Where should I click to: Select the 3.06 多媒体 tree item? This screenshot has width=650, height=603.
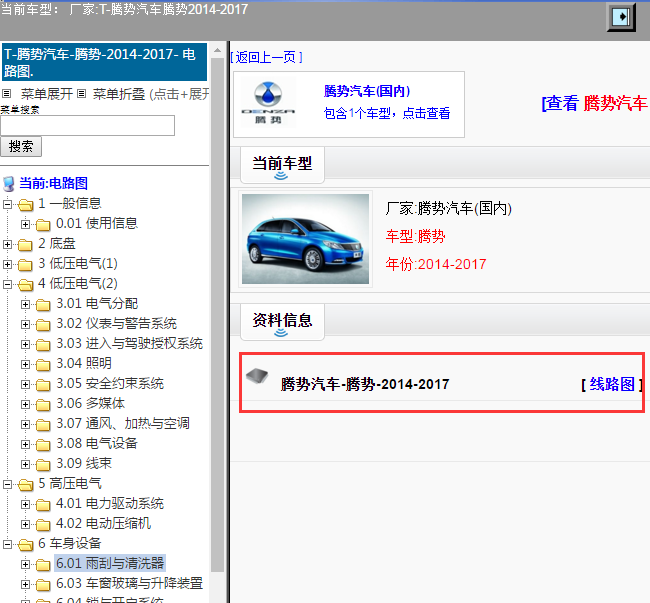tap(90, 404)
